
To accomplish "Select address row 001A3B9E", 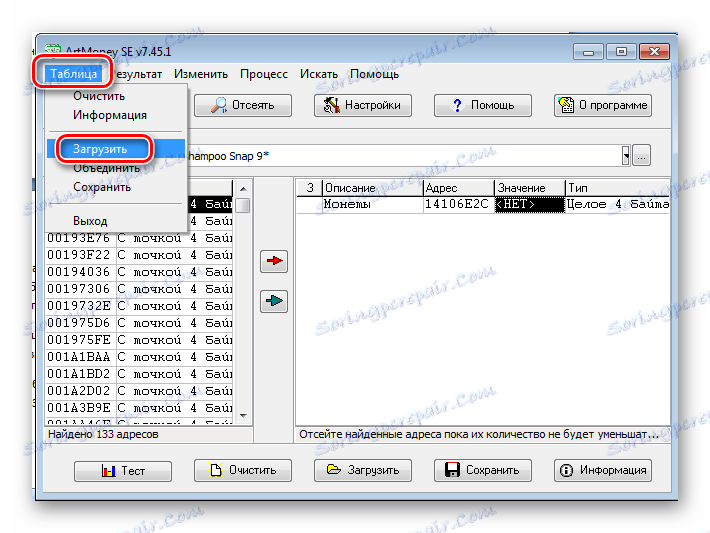I will pos(139,408).
